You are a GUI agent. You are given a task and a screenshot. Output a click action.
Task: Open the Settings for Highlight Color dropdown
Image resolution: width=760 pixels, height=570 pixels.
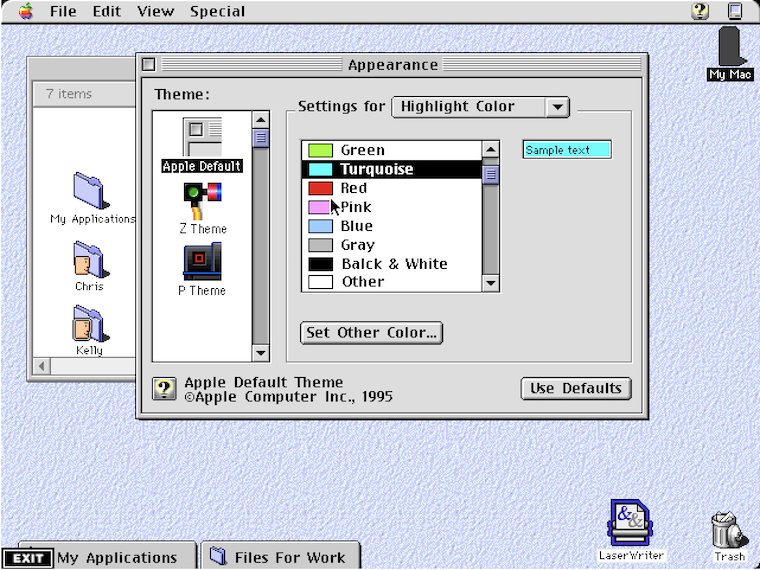pos(481,107)
